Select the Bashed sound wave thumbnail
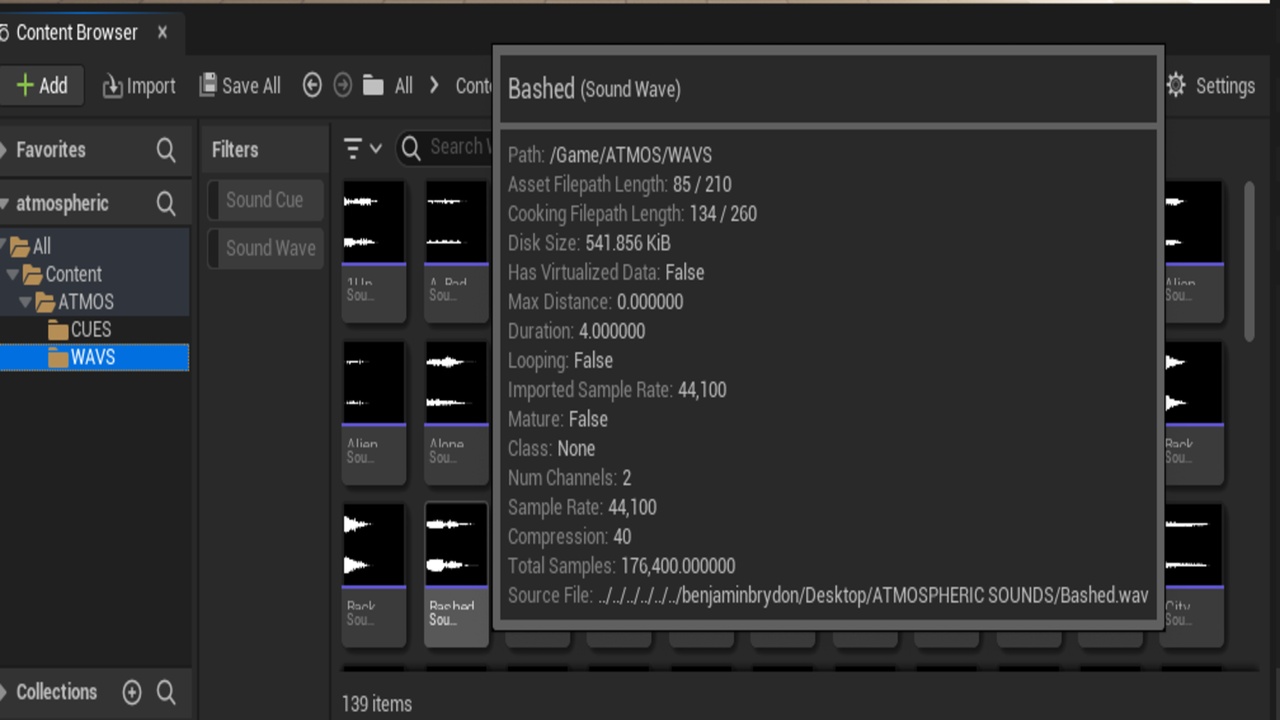The image size is (1280, 720). click(x=456, y=575)
